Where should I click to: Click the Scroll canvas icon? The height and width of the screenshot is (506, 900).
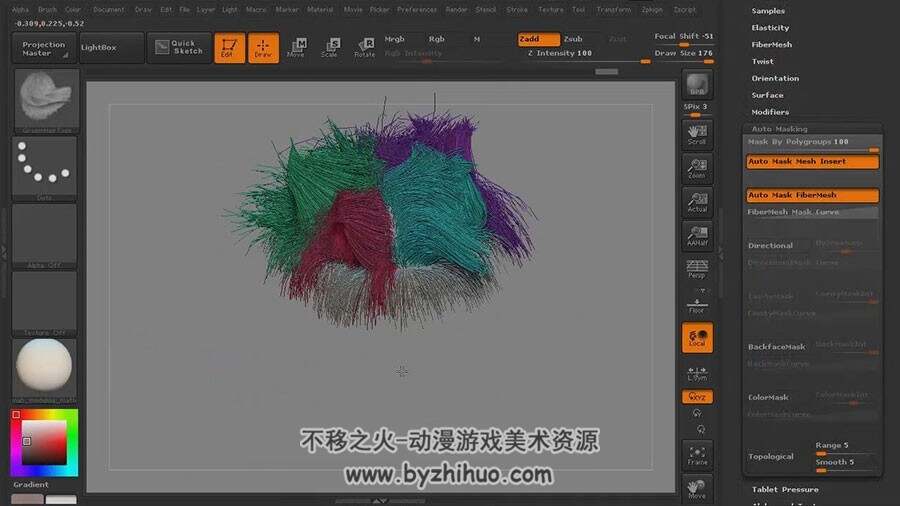[x=697, y=134]
